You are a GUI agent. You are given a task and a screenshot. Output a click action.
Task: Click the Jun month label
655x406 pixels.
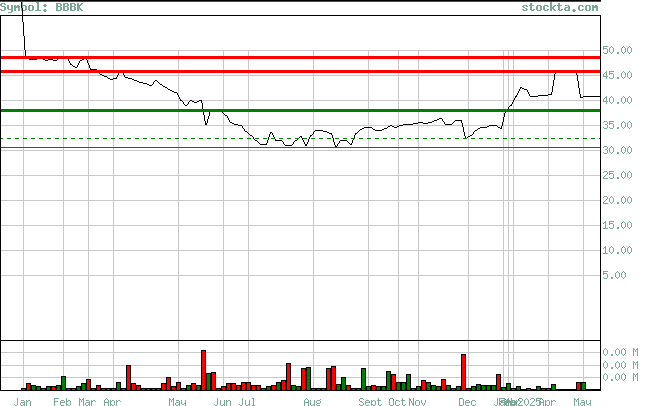[x=222, y=402]
